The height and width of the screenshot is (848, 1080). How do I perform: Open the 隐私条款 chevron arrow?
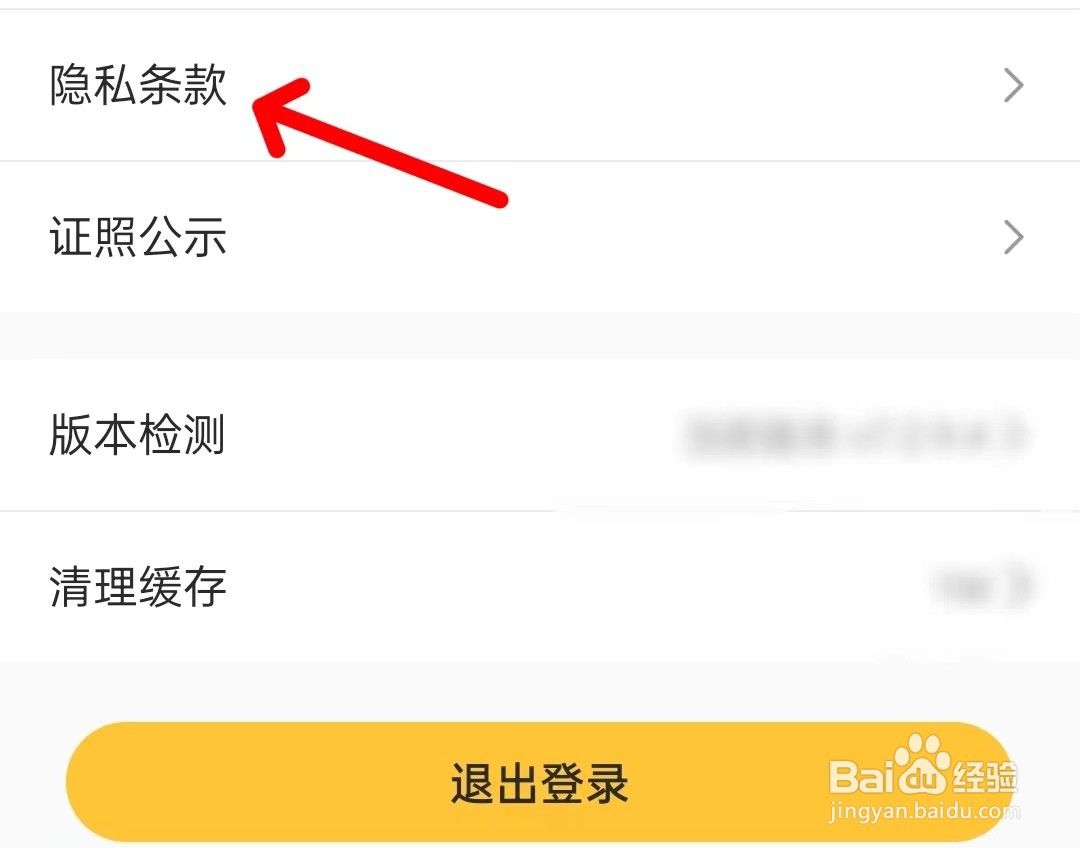pos(1013,85)
